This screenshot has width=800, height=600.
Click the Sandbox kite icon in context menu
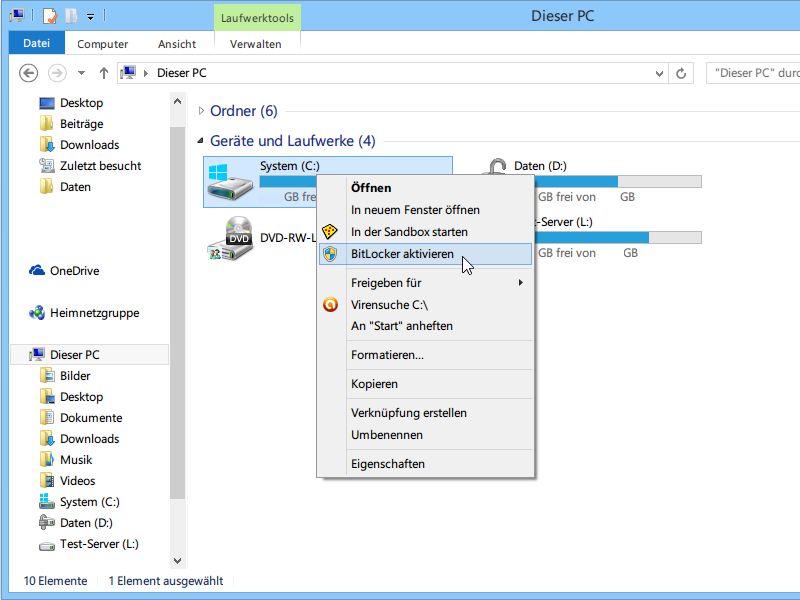coord(330,232)
